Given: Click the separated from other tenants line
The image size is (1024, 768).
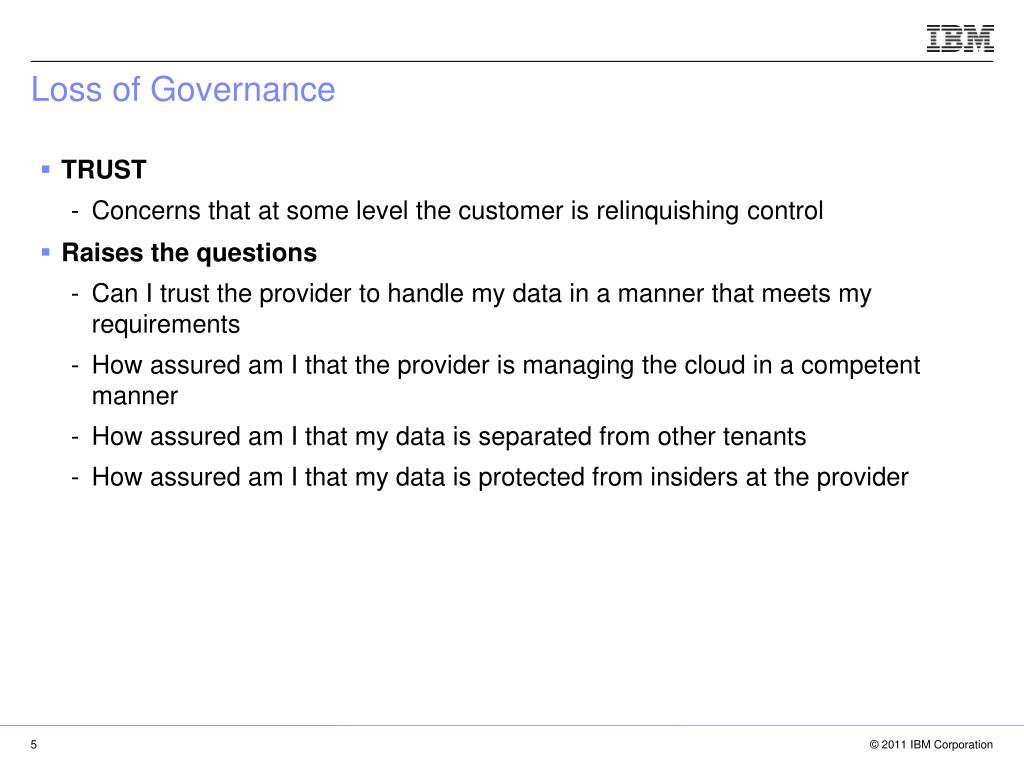Looking at the screenshot, I should 449,437.
